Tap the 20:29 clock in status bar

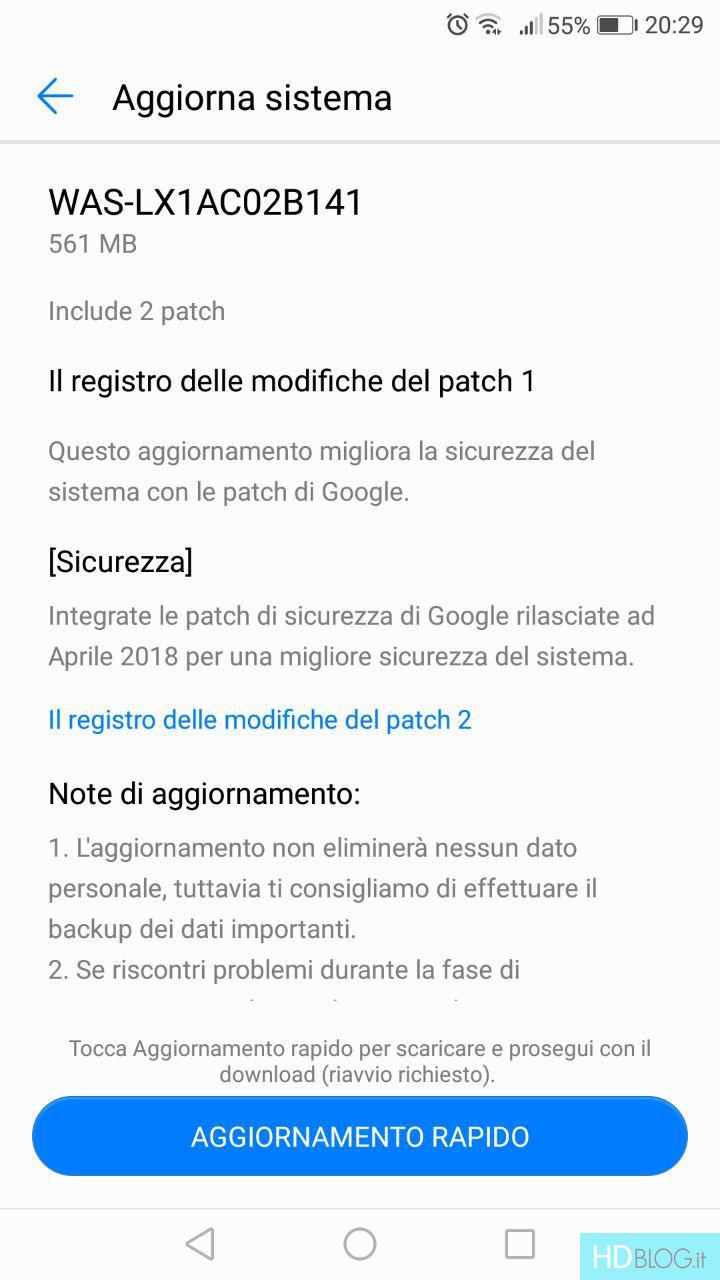674,25
